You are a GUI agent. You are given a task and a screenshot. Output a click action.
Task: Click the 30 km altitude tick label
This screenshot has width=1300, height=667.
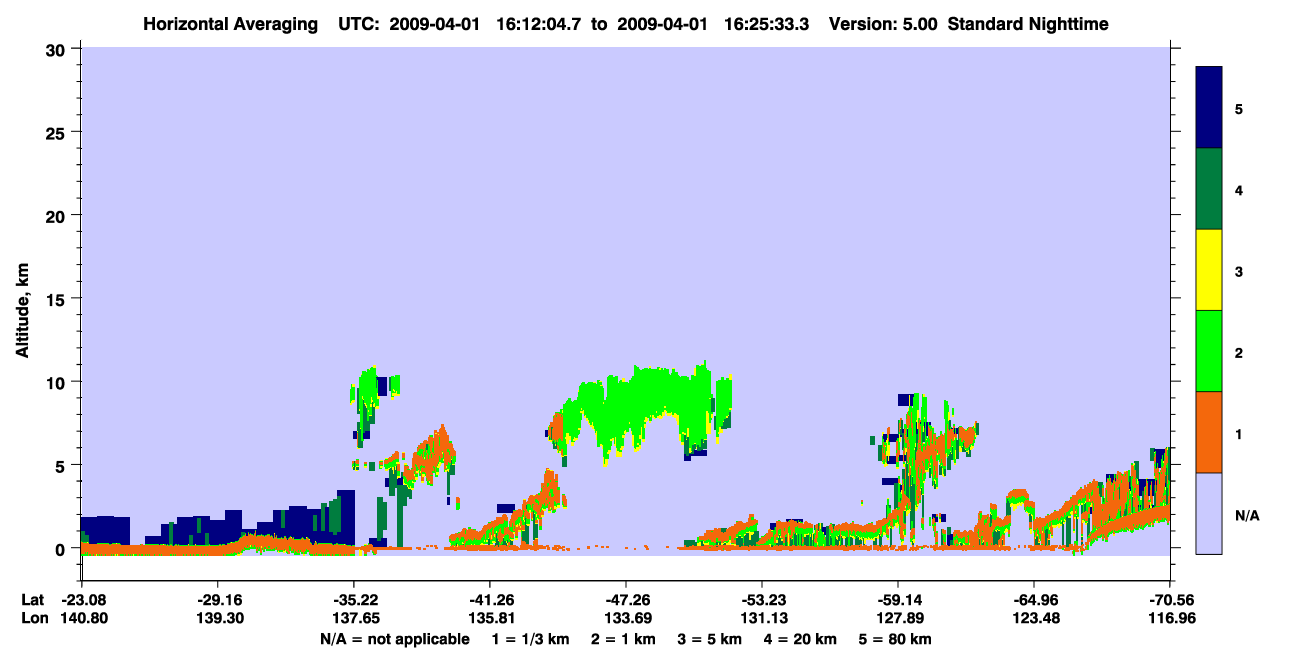pos(57,48)
